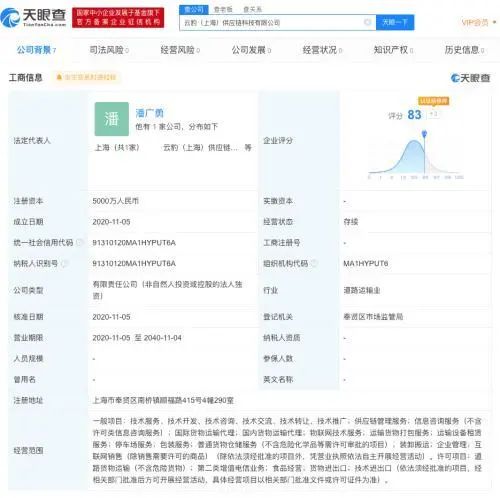500x498 pixels.
Task: Click the 登记机关 value 奉贤区市场监管局
Action: point(373,317)
